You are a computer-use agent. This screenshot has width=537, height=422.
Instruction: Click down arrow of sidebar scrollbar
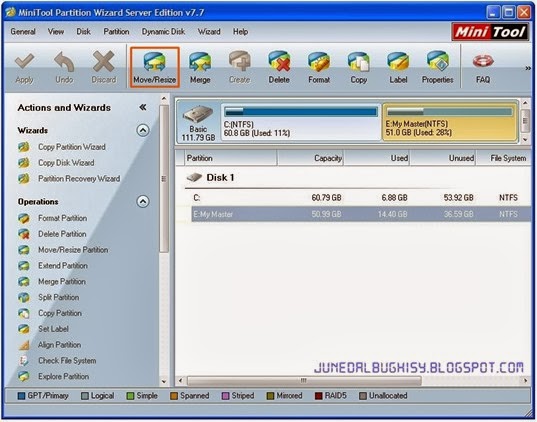tap(164, 381)
